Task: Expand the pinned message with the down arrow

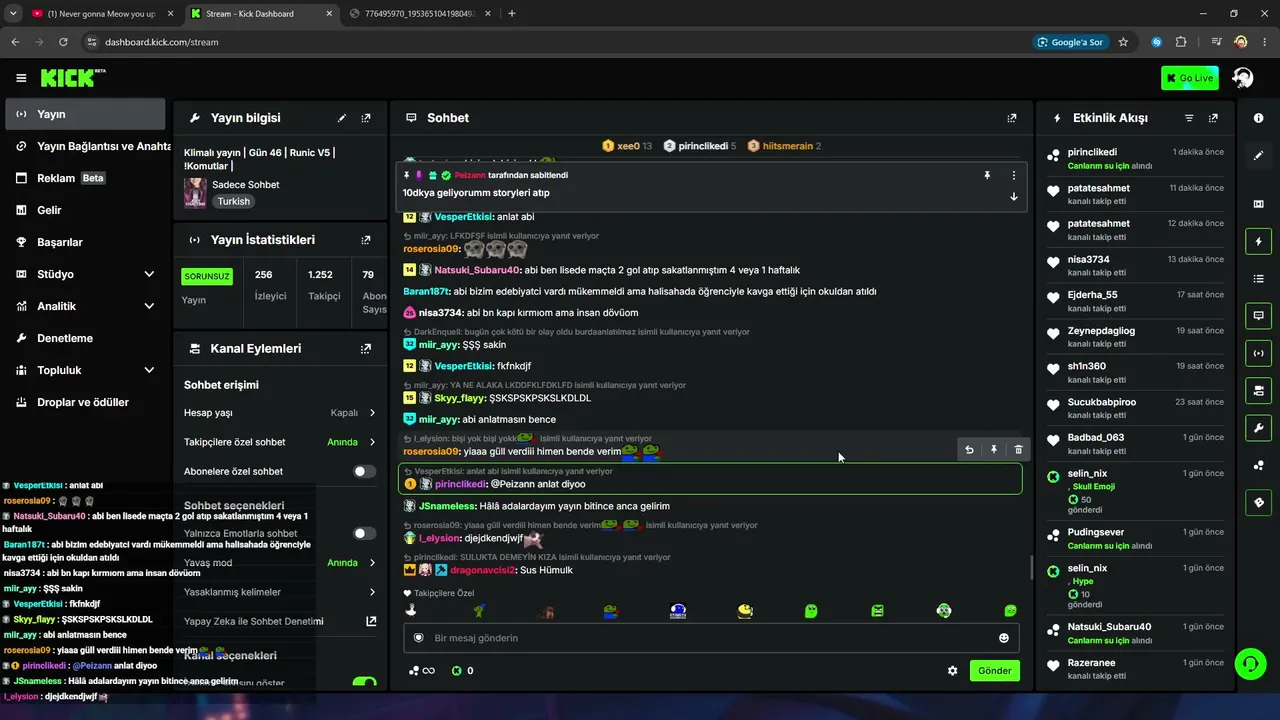Action: click(x=1013, y=196)
